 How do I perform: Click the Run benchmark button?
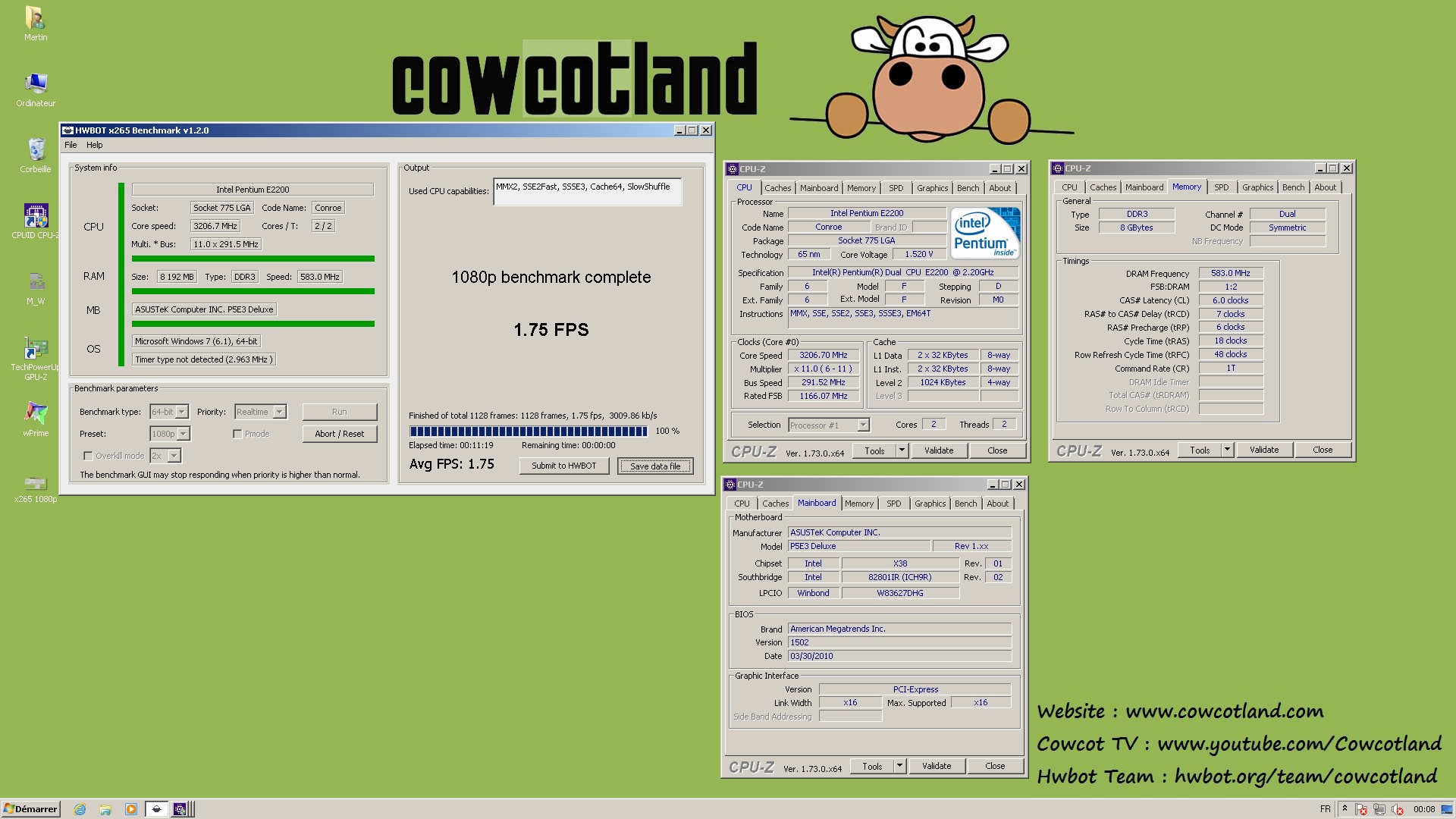pos(339,412)
